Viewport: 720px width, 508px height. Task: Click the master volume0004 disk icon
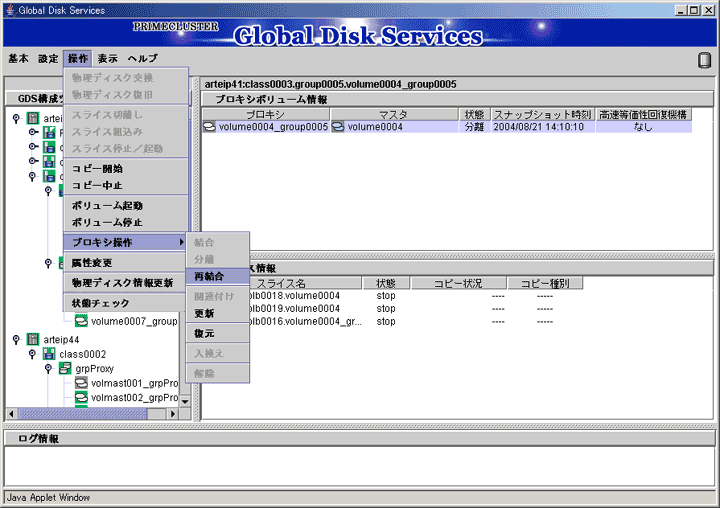click(338, 127)
